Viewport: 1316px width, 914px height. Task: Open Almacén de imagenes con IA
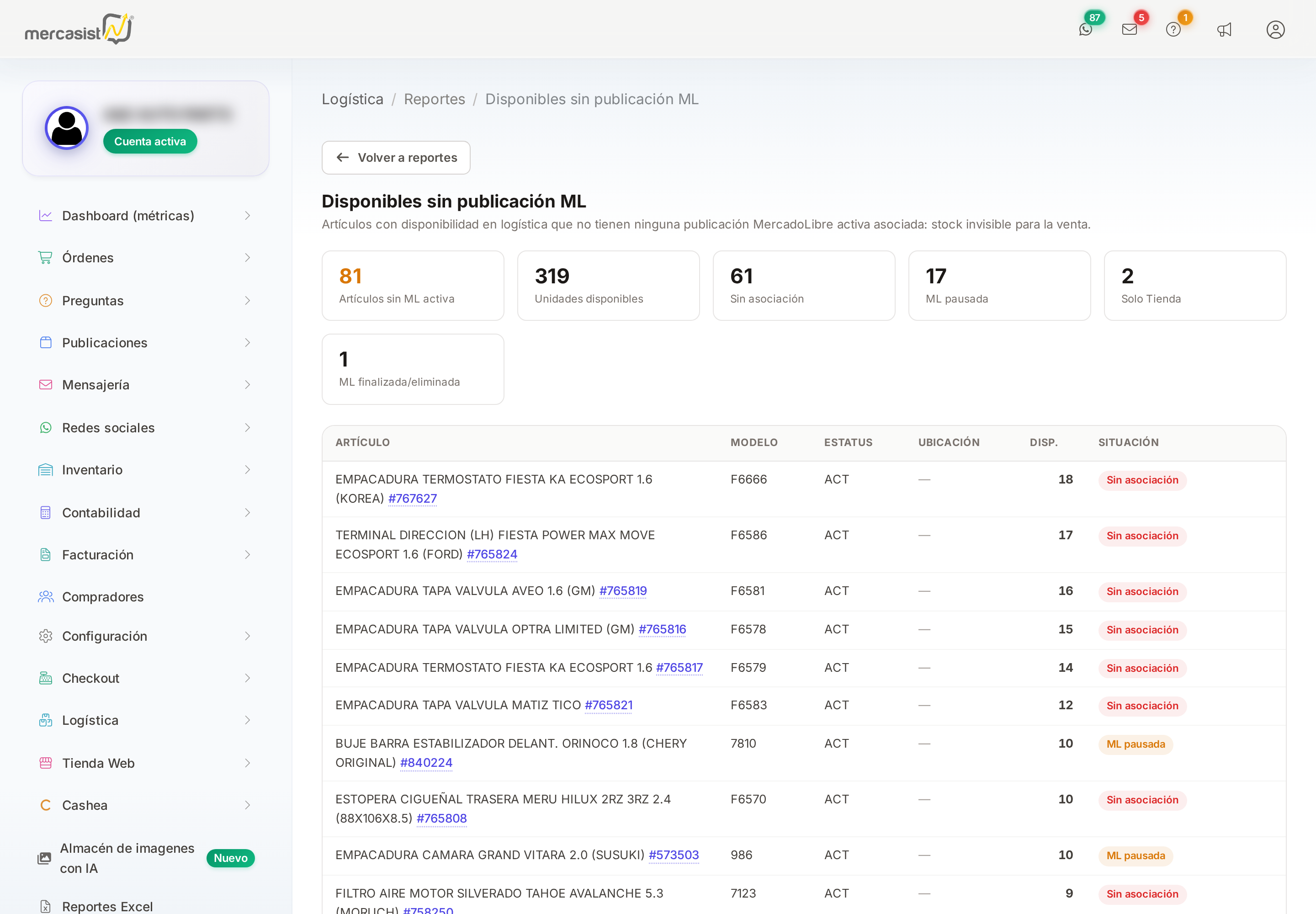(145, 858)
